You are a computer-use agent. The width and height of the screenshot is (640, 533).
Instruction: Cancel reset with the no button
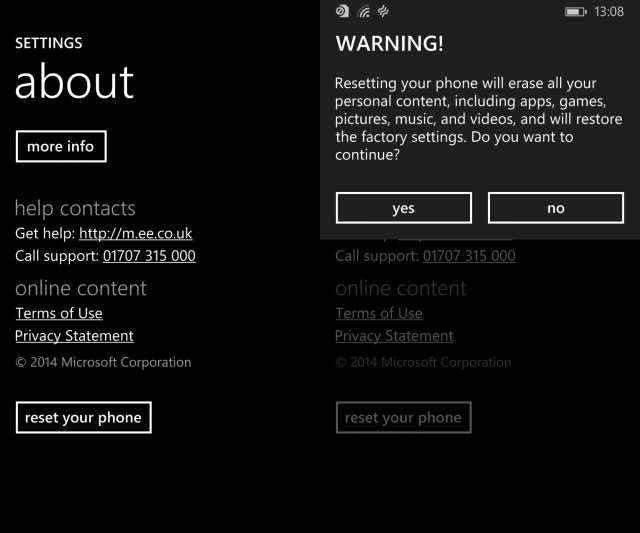[556, 208]
